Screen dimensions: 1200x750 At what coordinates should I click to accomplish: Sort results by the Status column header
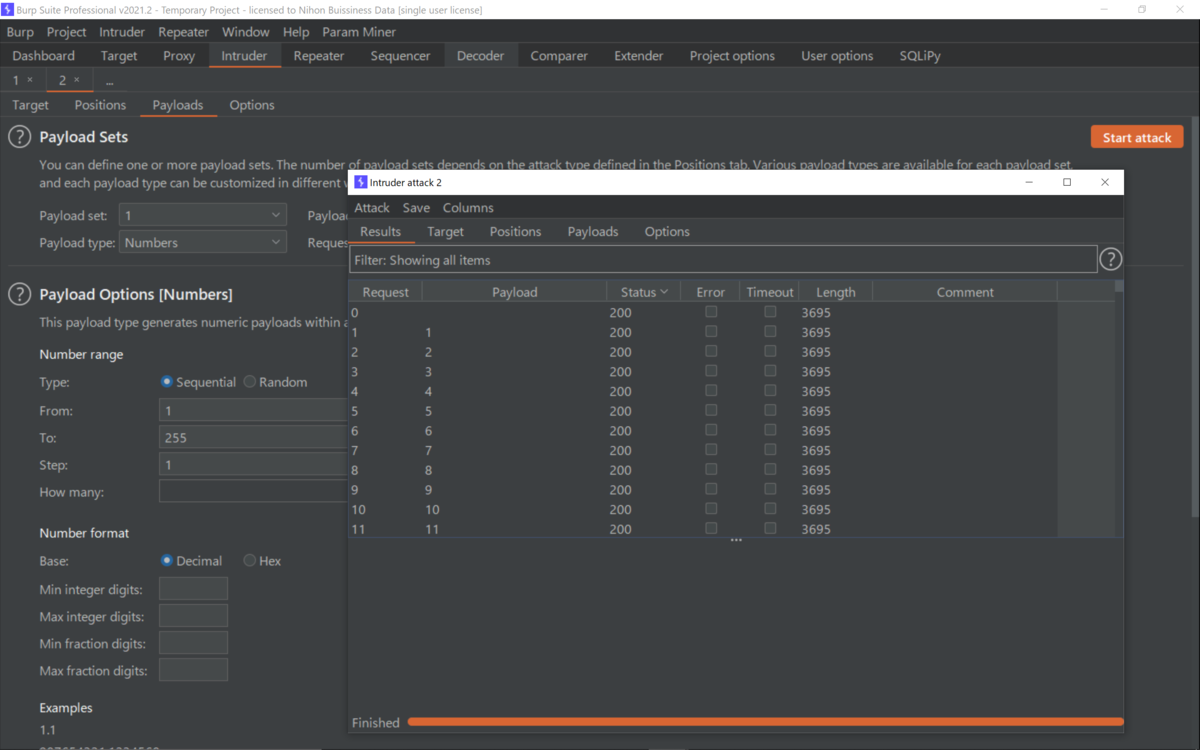[644, 292]
